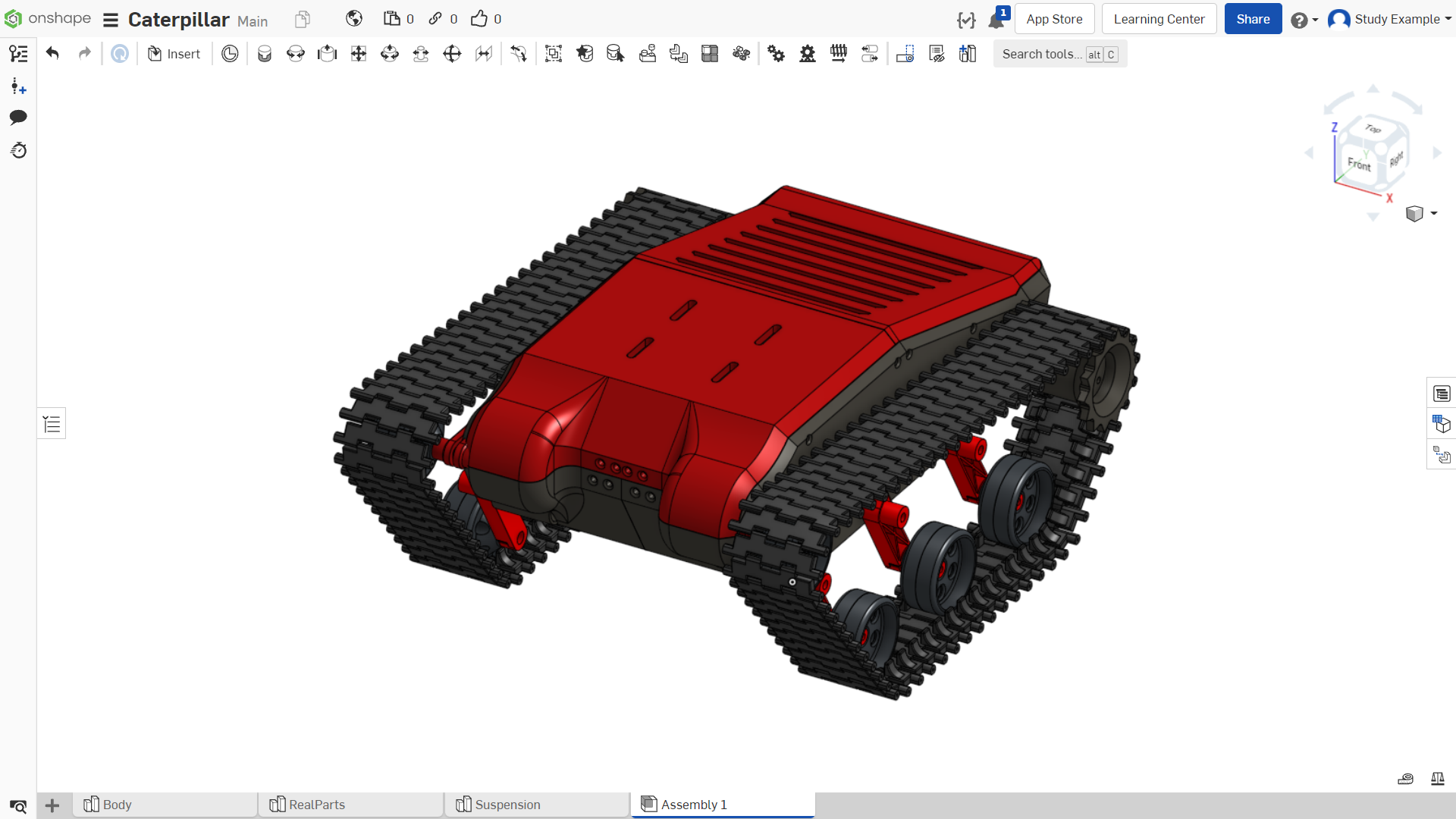
Task: Select the Gear relation tool
Action: click(x=777, y=54)
